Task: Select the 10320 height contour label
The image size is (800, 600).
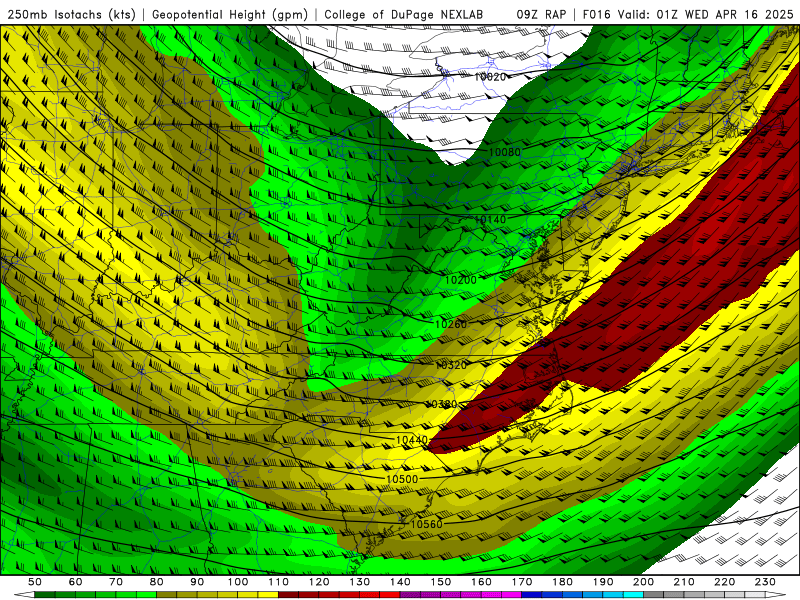Action: [x=451, y=365]
